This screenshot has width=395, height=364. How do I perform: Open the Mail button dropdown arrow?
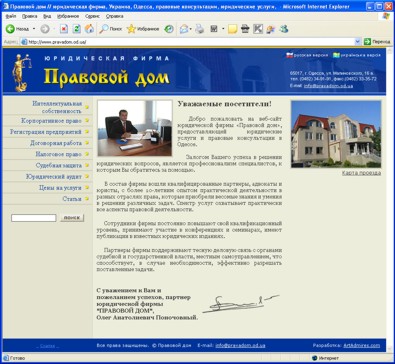(x=190, y=29)
